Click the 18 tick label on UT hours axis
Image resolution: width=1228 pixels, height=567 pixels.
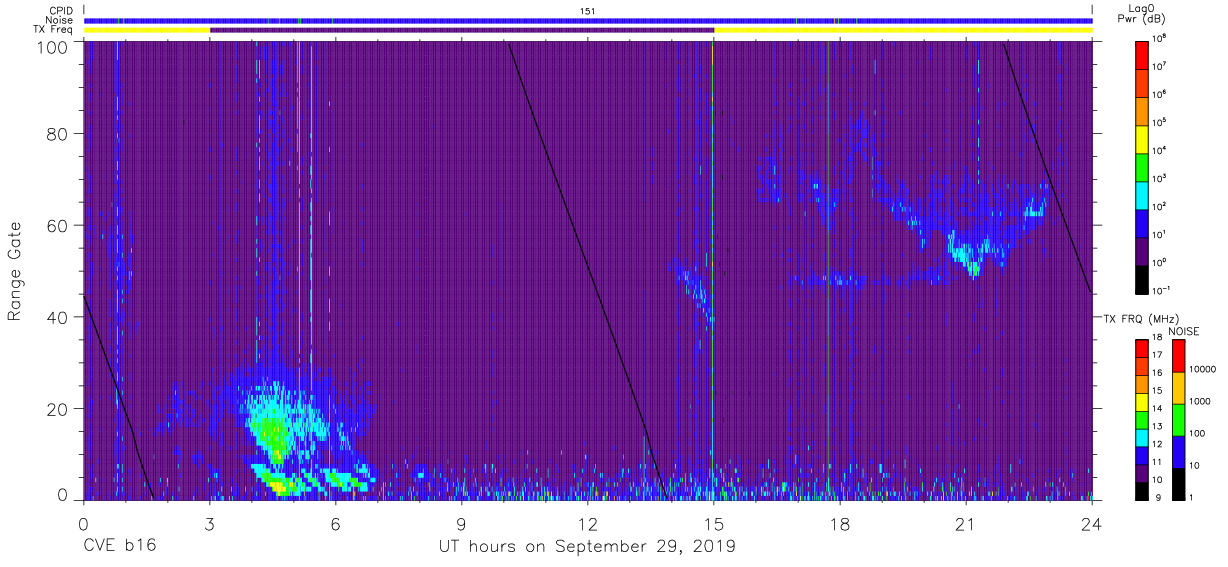click(839, 523)
